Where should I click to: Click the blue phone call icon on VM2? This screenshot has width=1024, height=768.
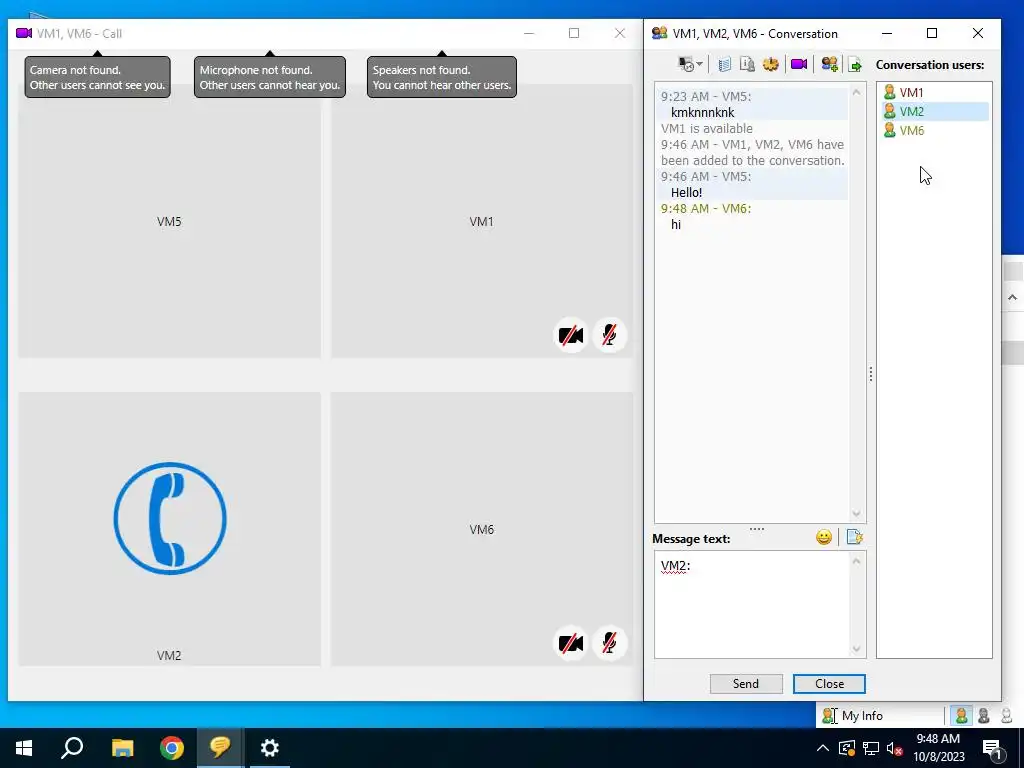click(x=170, y=519)
